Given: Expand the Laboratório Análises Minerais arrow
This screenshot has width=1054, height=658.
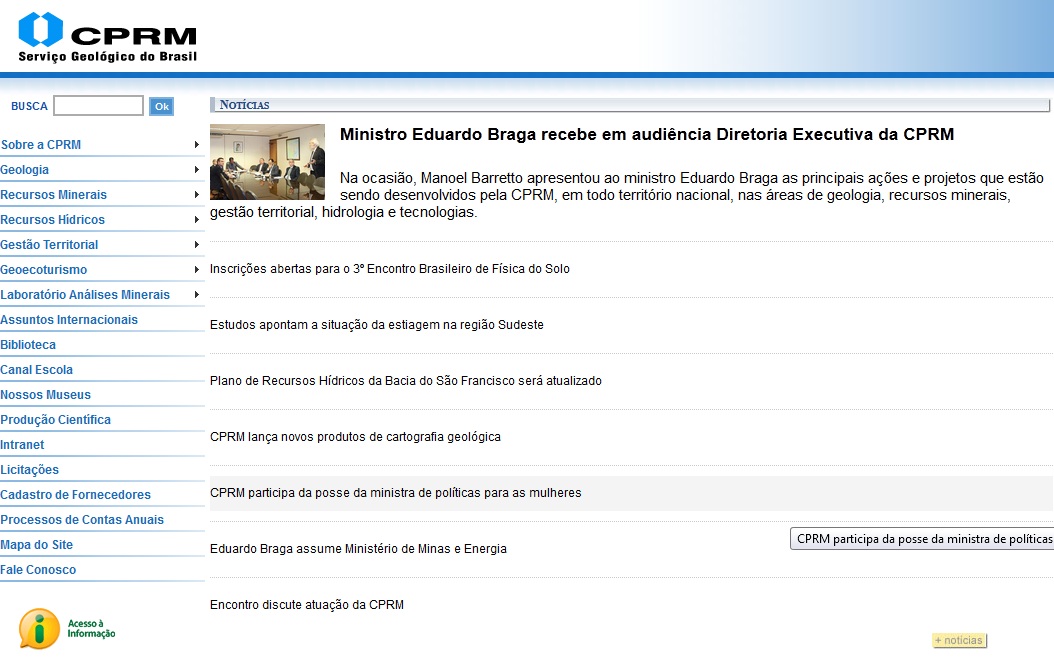Looking at the screenshot, I should tap(197, 295).
